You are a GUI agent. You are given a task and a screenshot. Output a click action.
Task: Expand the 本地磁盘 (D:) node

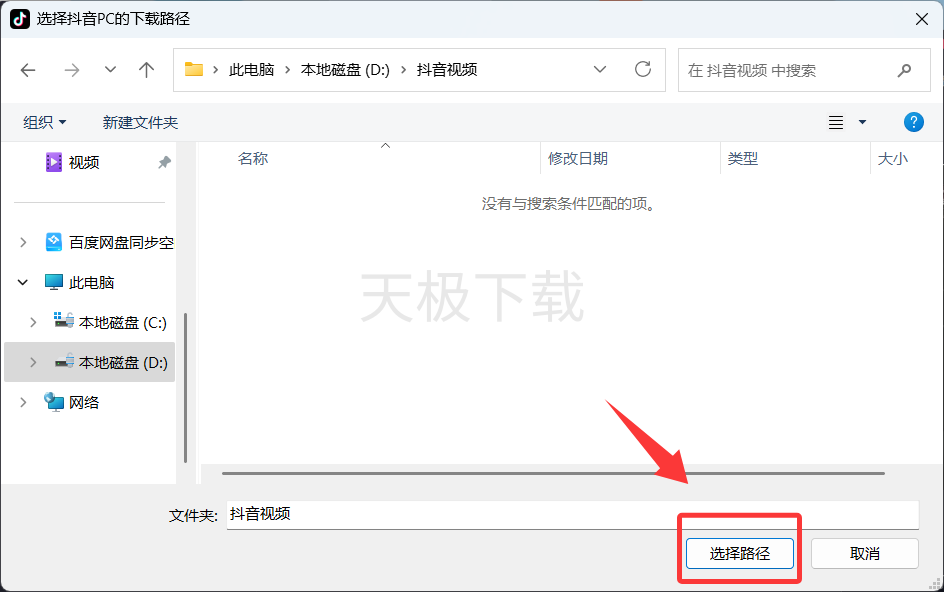point(33,362)
